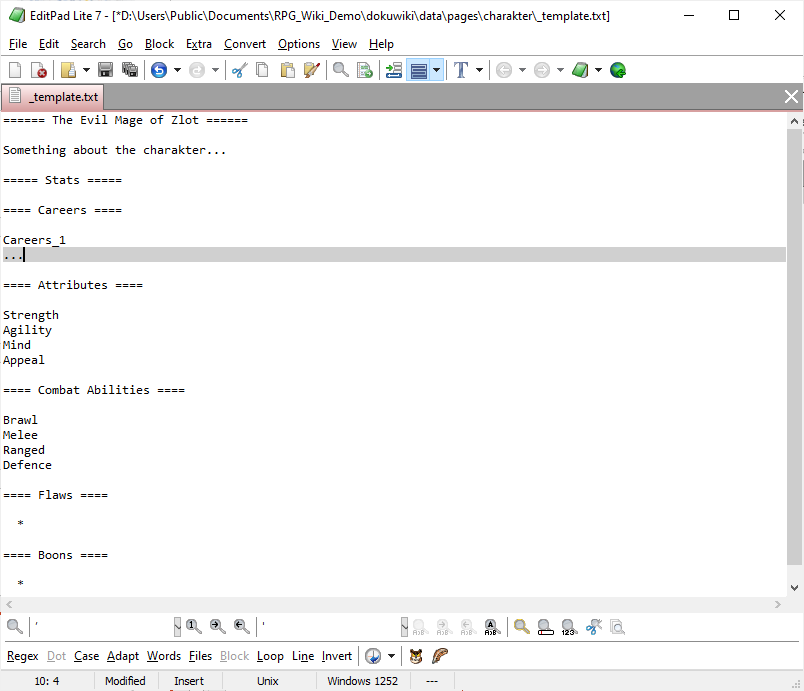Image resolution: width=804 pixels, height=691 pixels.
Task: Expand the Forward history dropdown arrow
Action: point(560,70)
